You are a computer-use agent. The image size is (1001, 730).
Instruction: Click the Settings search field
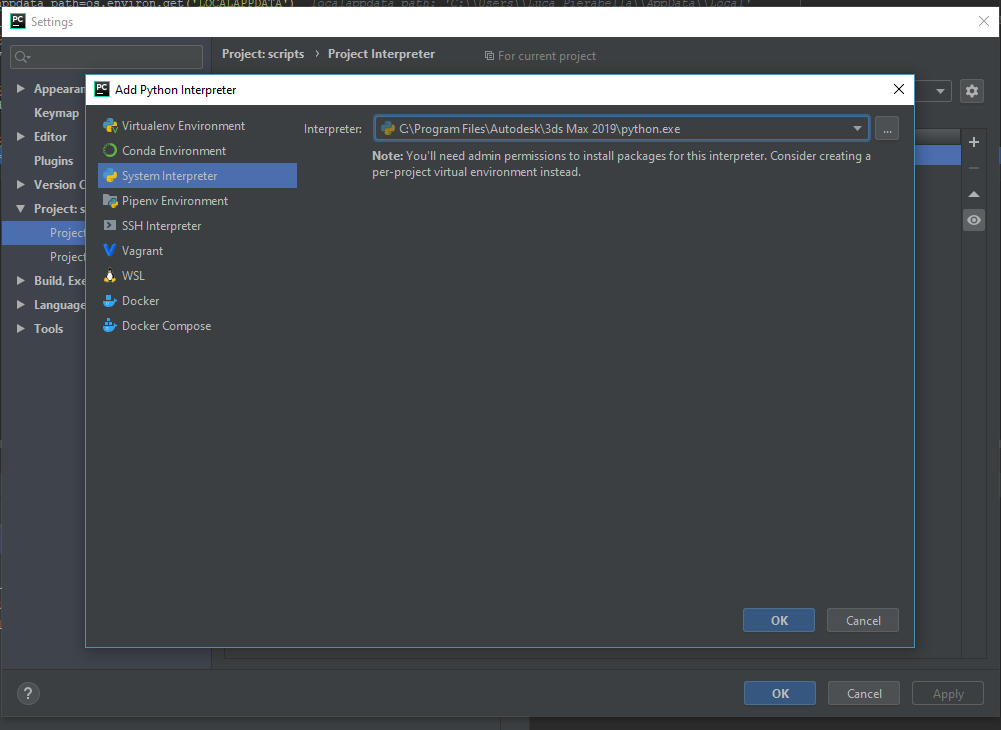(x=107, y=57)
